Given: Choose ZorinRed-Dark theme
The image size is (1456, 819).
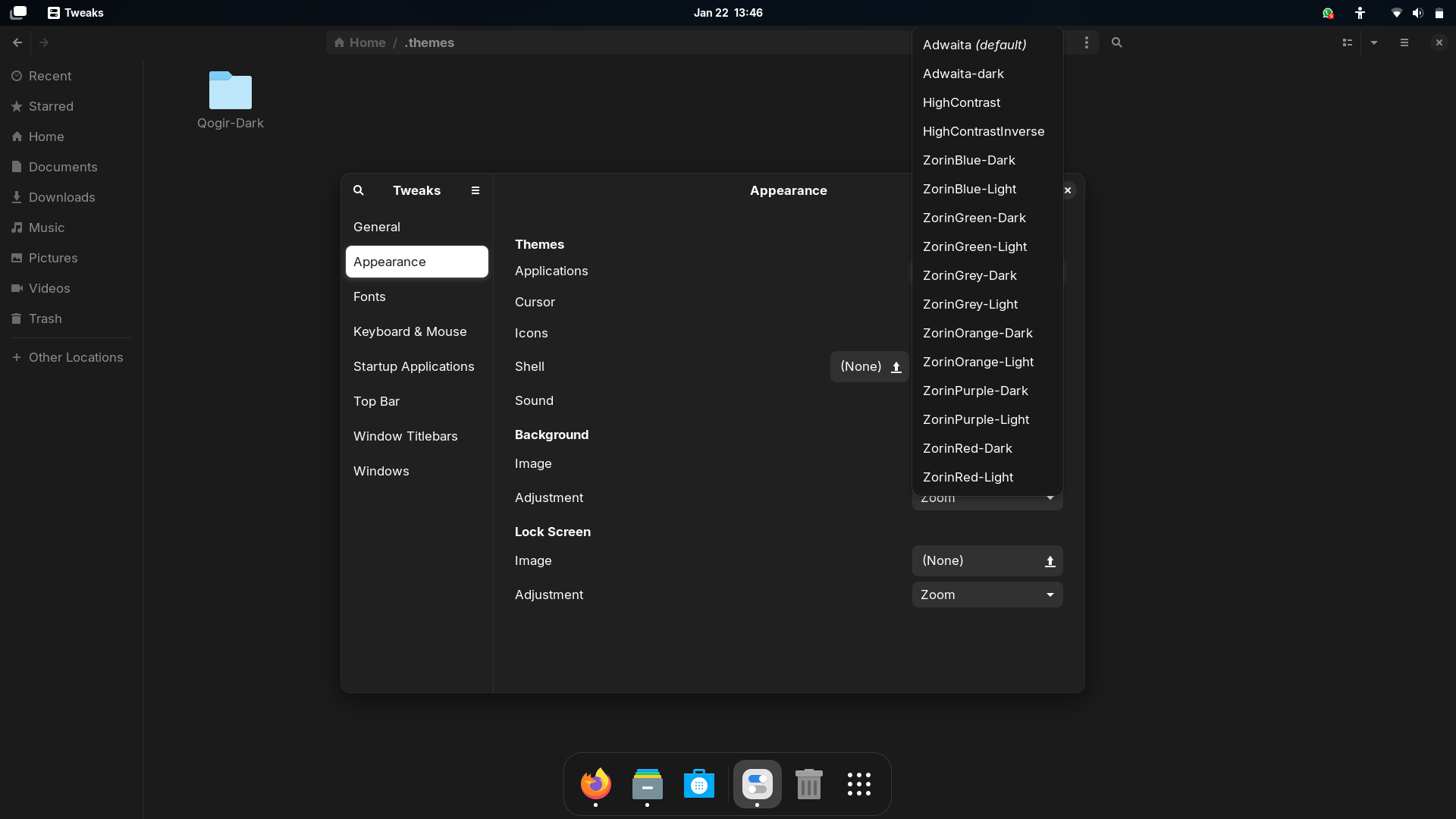Looking at the screenshot, I should [987, 448].
